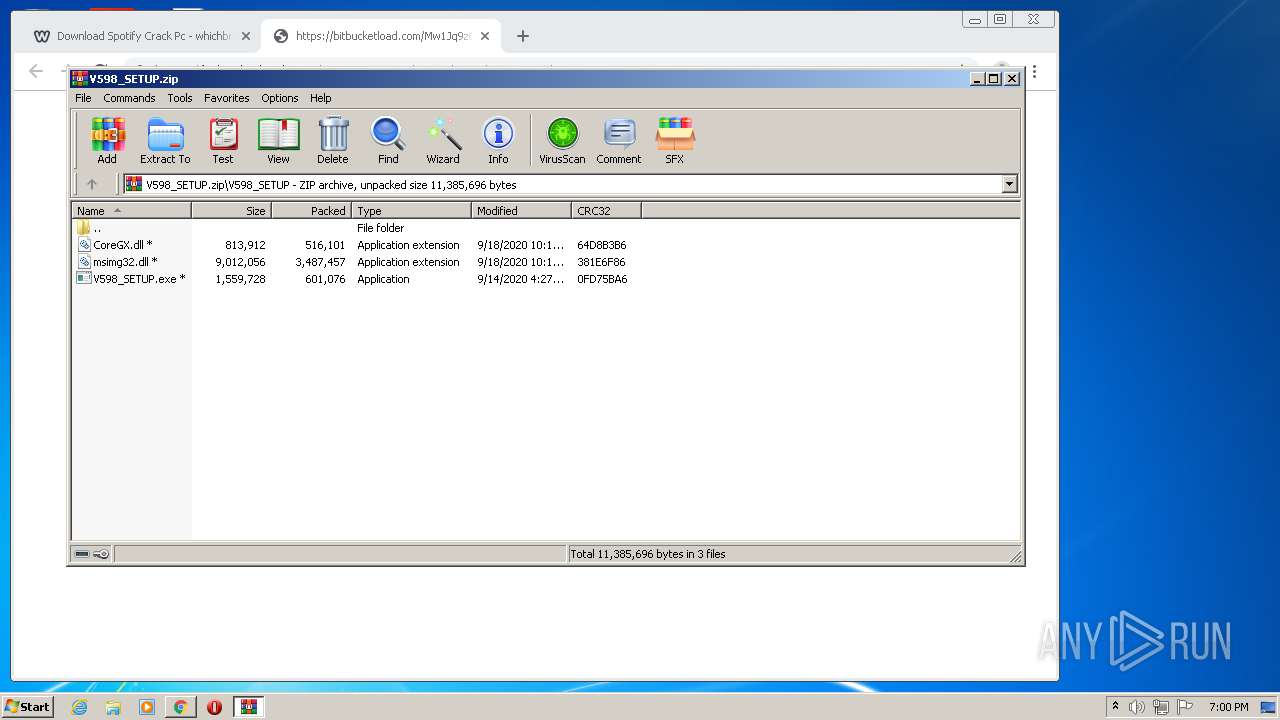The height and width of the screenshot is (720, 1280).
Task: Start the VirusScan tool
Action: (562, 140)
